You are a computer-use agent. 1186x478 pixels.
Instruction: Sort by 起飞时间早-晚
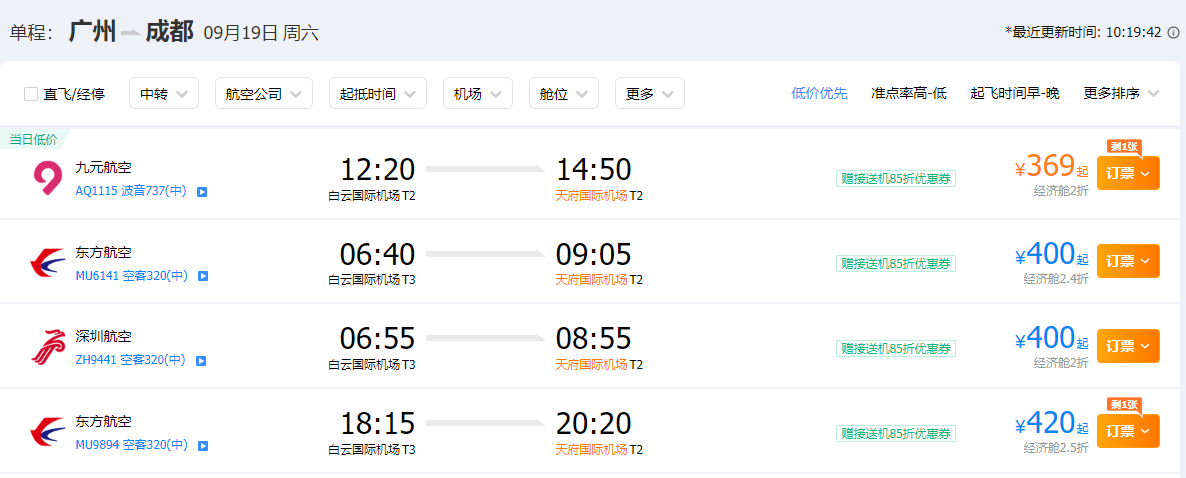click(x=1015, y=94)
